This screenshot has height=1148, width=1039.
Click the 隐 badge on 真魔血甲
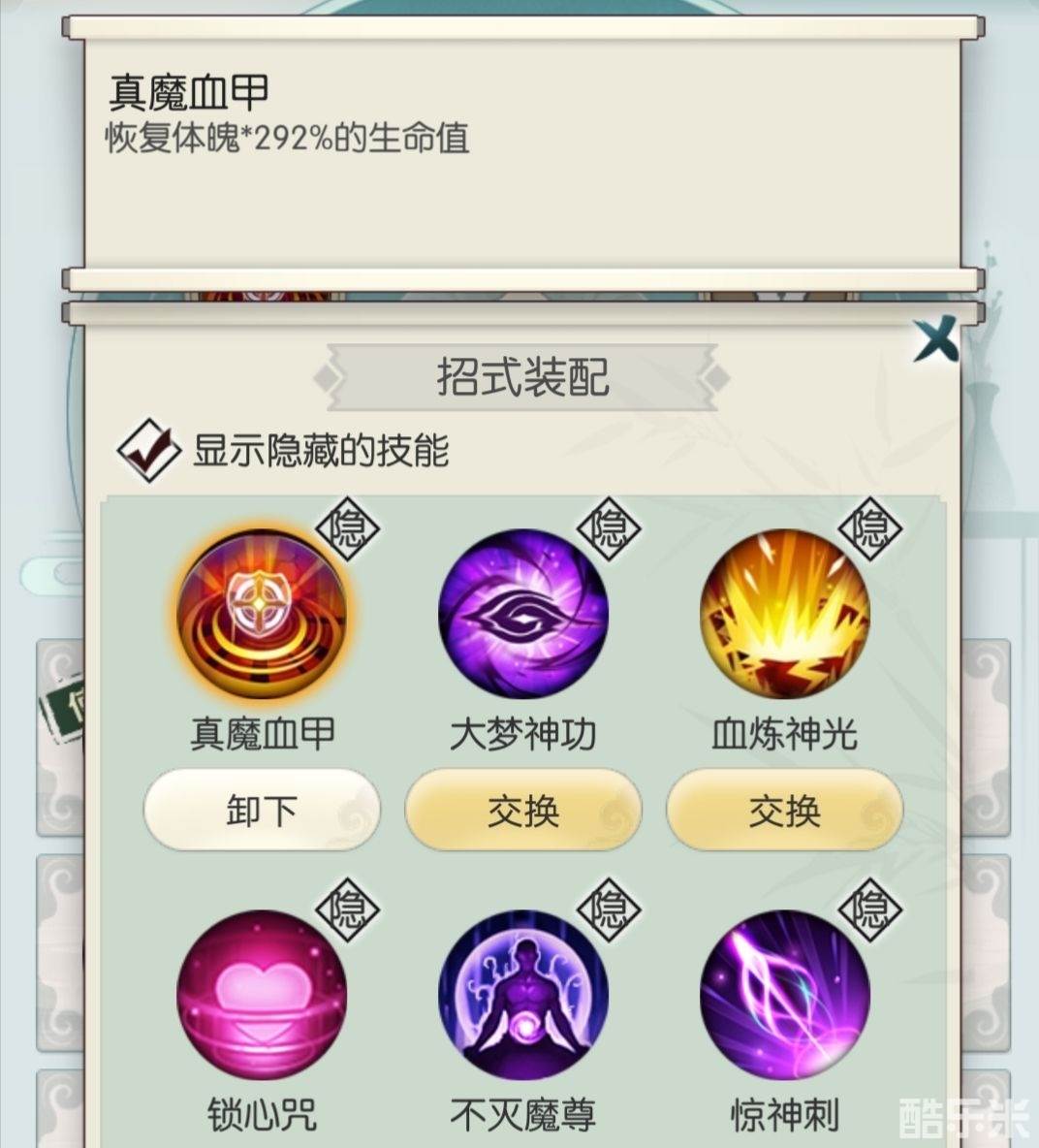[348, 527]
